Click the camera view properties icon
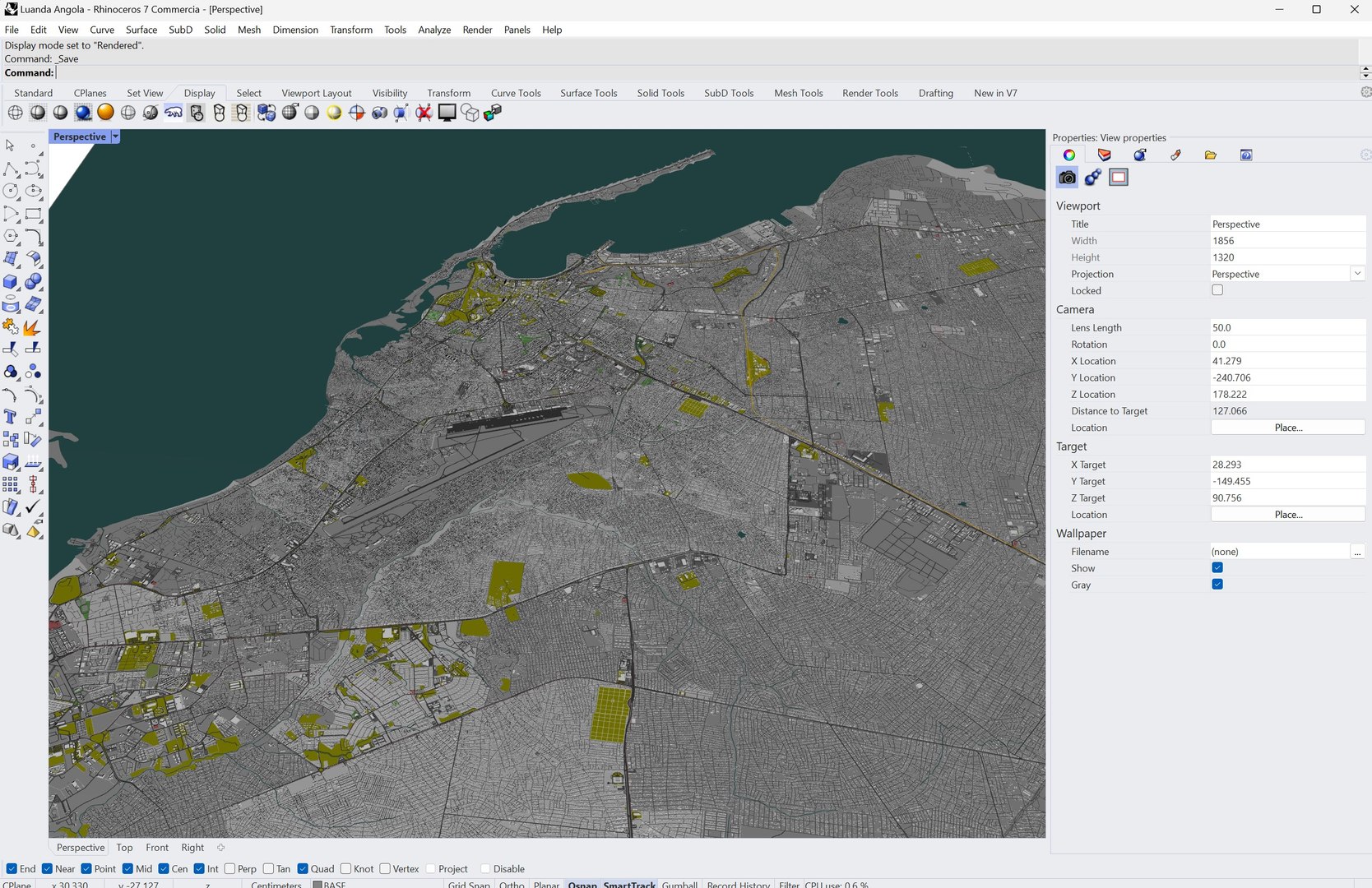 1067,178
